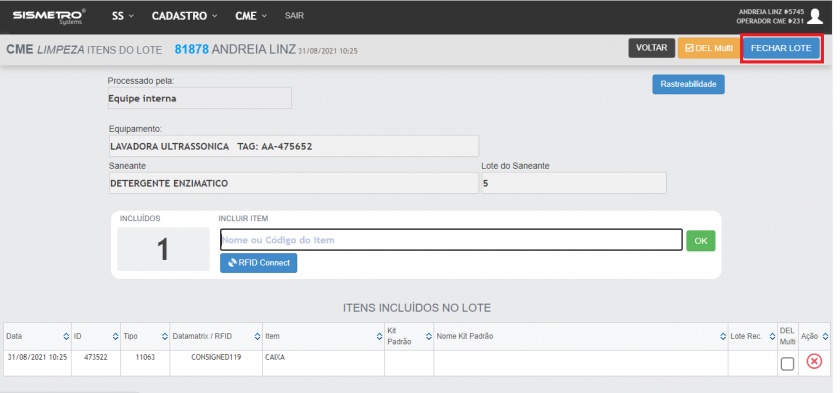Image resolution: width=840 pixels, height=393 pixels.
Task: Click the Processado pela field Equipe interna
Action: tap(200, 99)
